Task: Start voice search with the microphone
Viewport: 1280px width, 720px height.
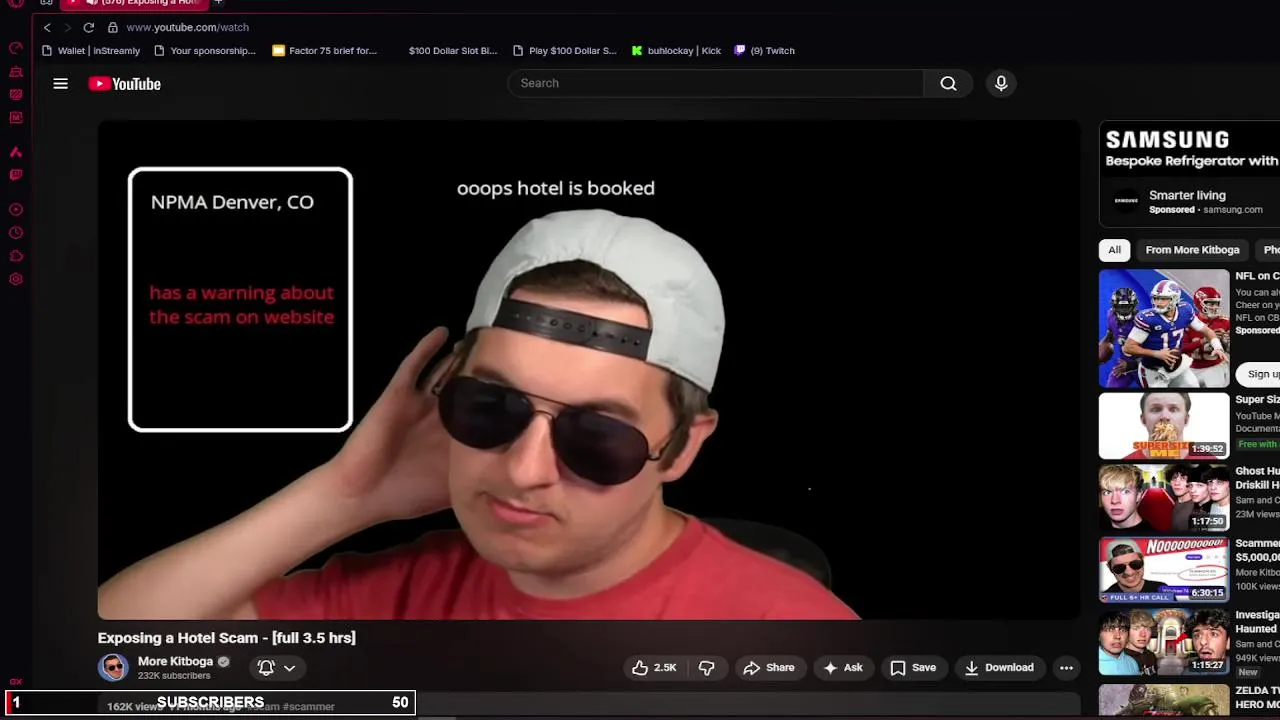Action: [1001, 84]
